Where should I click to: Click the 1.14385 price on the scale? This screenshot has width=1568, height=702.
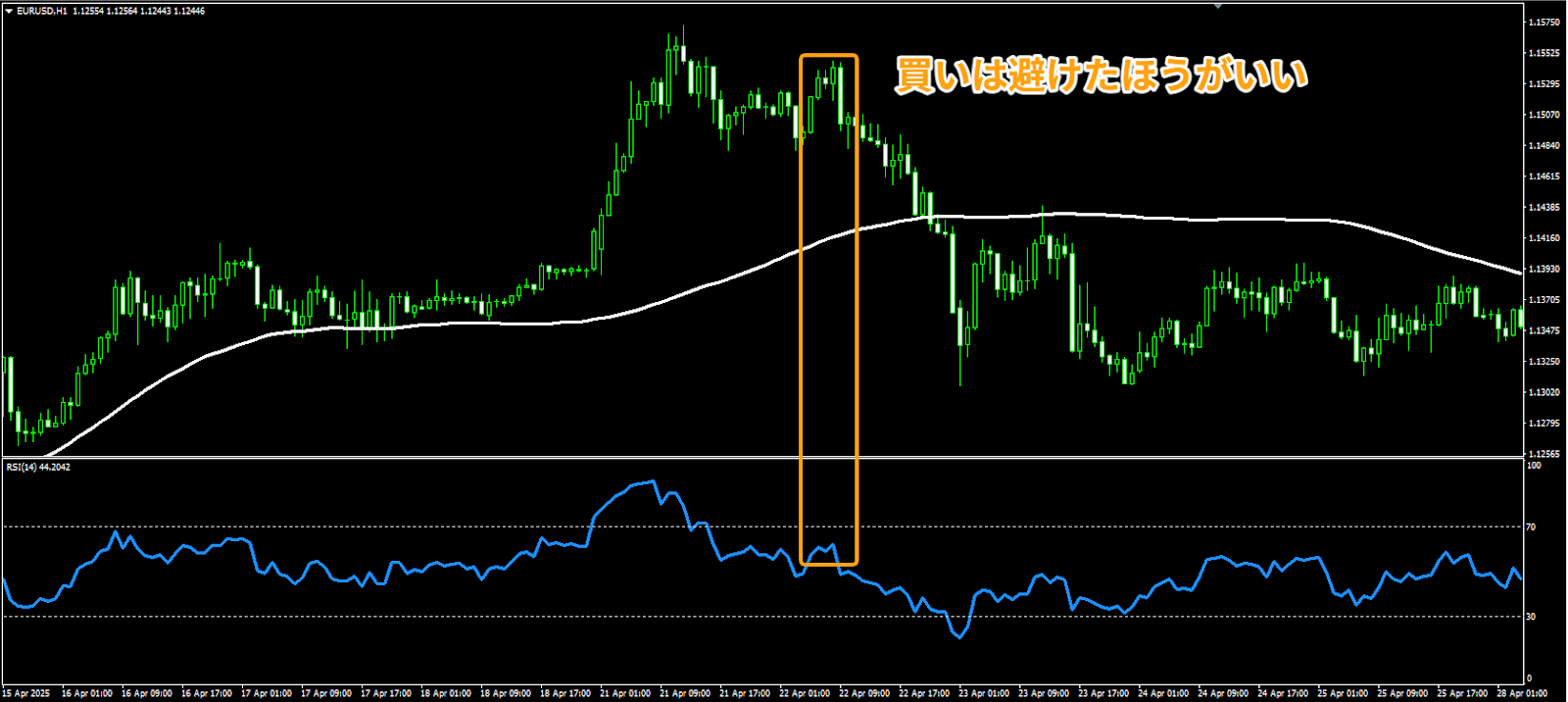coord(1543,208)
